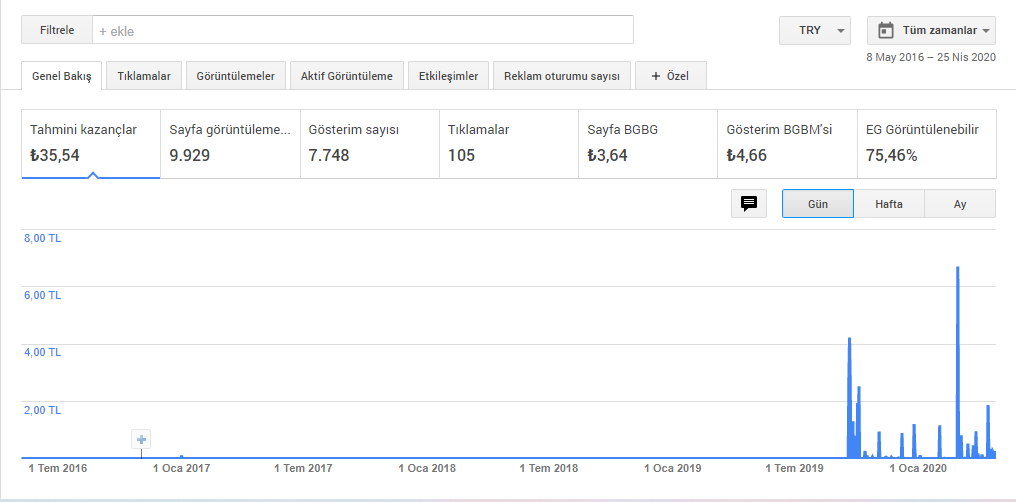Screen dimensions: 1016x502
Task: Set chart granularity to Gün
Action: tap(818, 203)
